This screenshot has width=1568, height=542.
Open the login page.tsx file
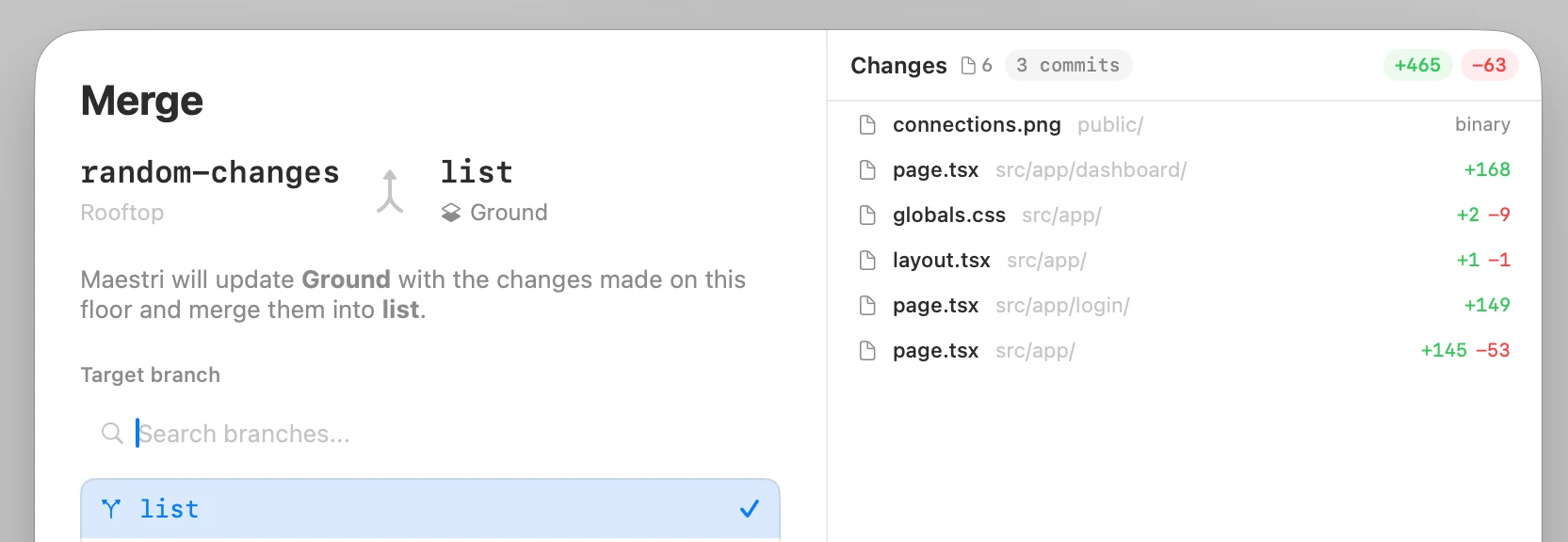click(935, 306)
